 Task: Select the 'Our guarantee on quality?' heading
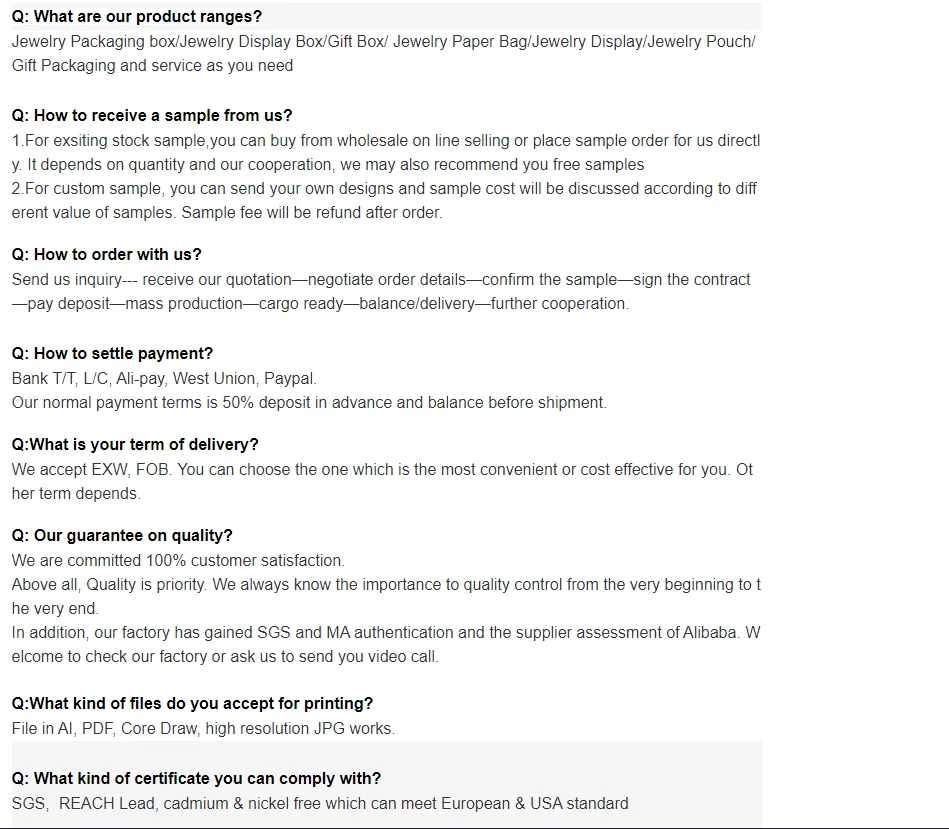(x=122, y=536)
